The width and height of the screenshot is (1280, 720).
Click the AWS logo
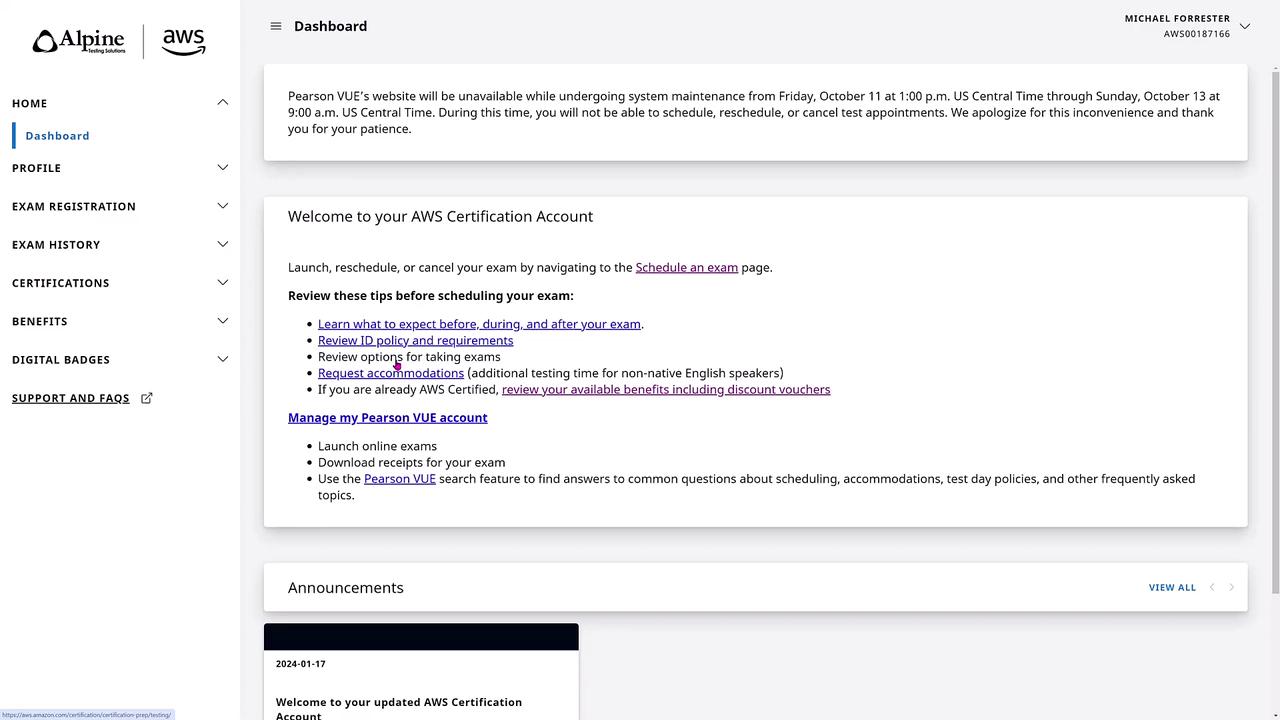(x=184, y=42)
